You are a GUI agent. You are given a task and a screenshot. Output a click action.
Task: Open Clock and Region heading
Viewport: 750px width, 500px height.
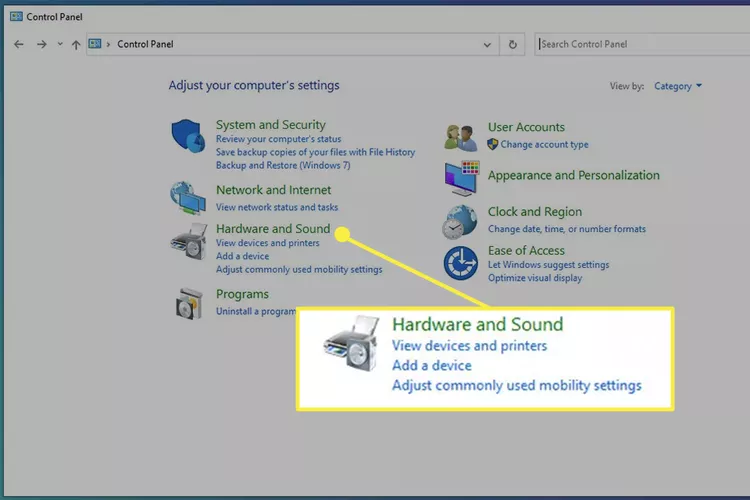535,212
